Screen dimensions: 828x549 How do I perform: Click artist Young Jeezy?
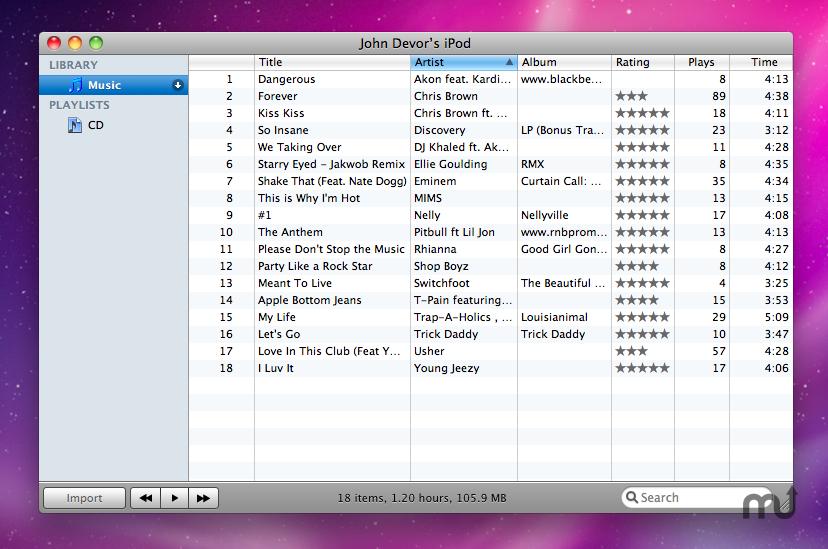(x=446, y=368)
